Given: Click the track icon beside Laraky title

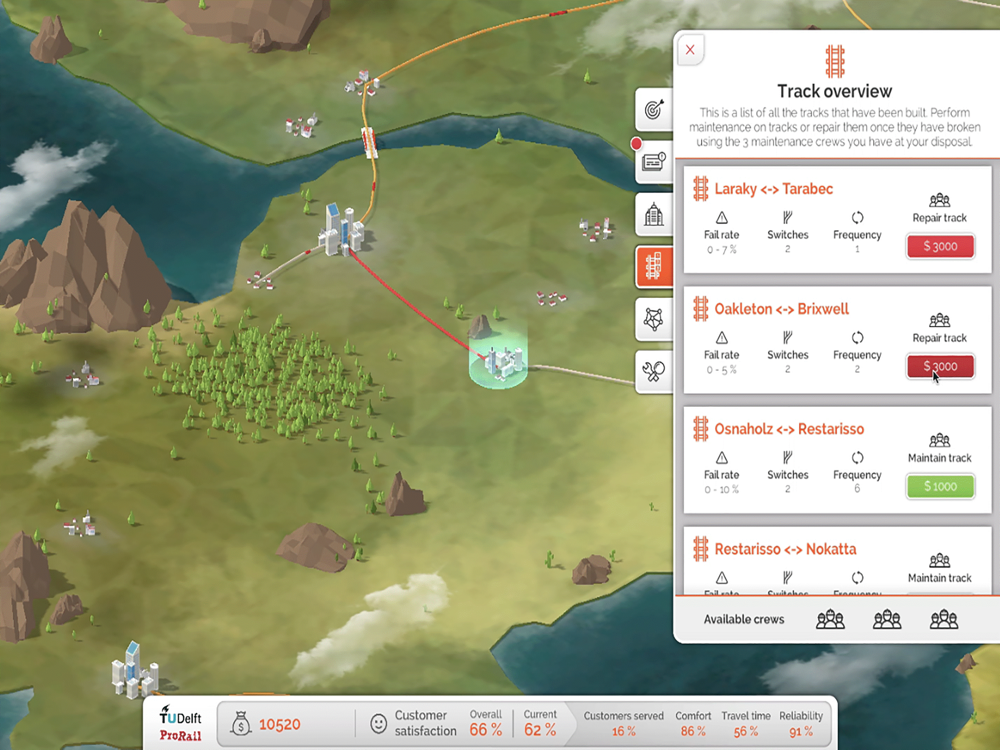Looking at the screenshot, I should [x=701, y=189].
